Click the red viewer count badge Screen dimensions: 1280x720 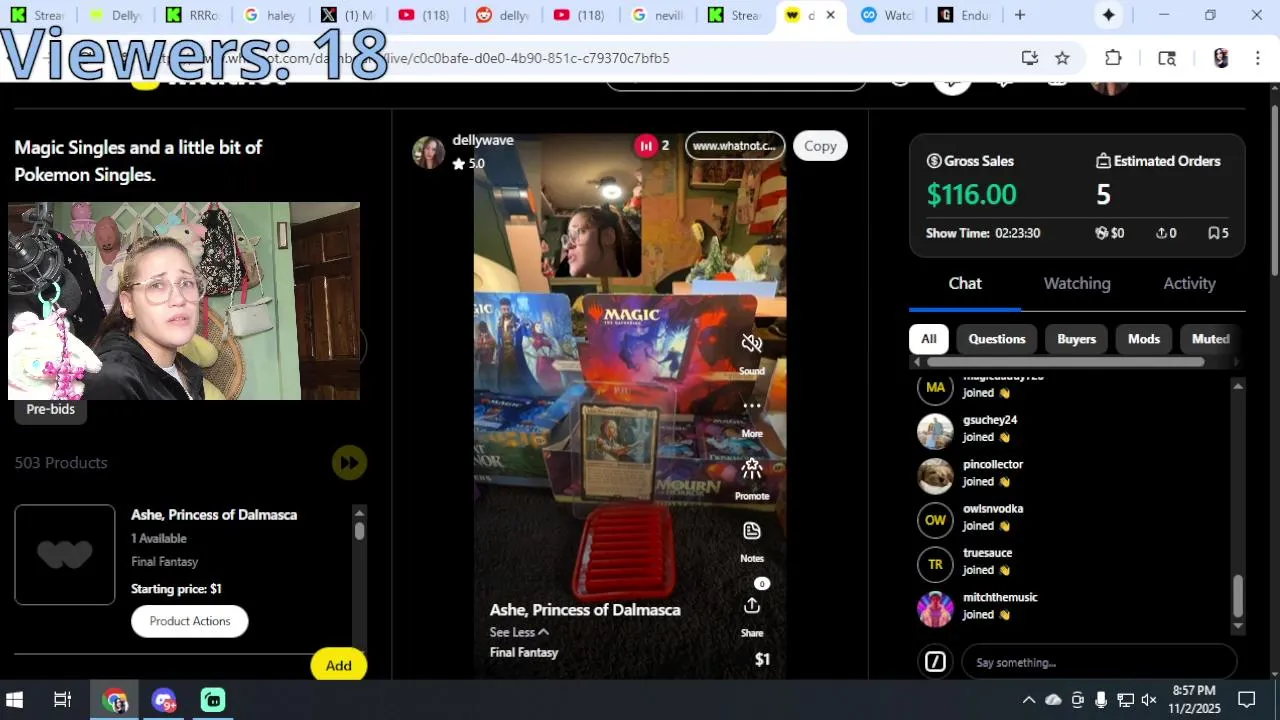646,146
